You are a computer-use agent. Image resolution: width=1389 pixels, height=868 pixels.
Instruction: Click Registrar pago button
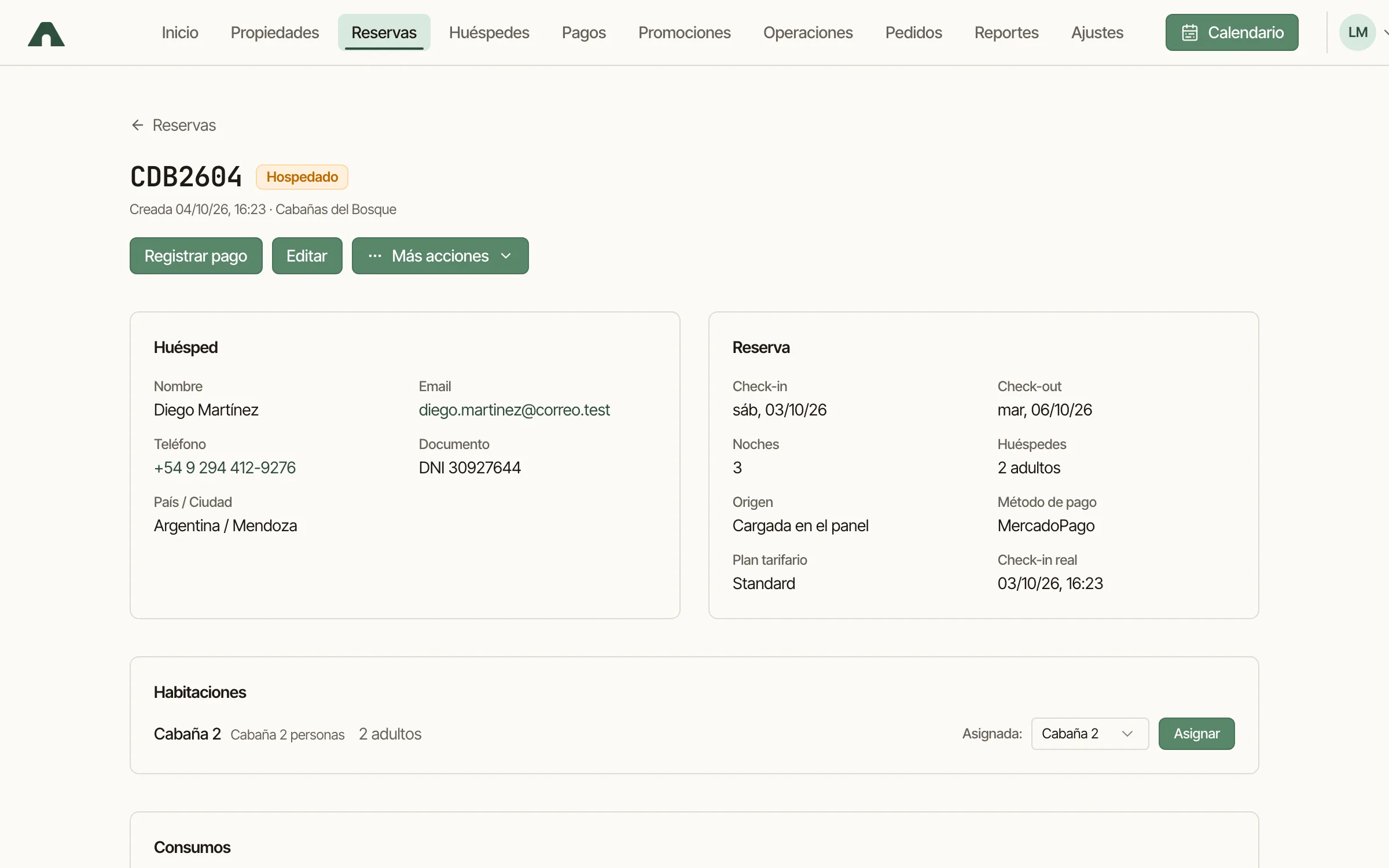click(196, 256)
